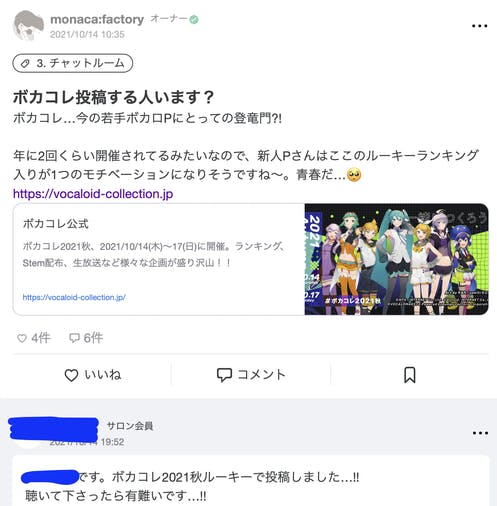Open the post's three-dot options menu

[480, 26]
